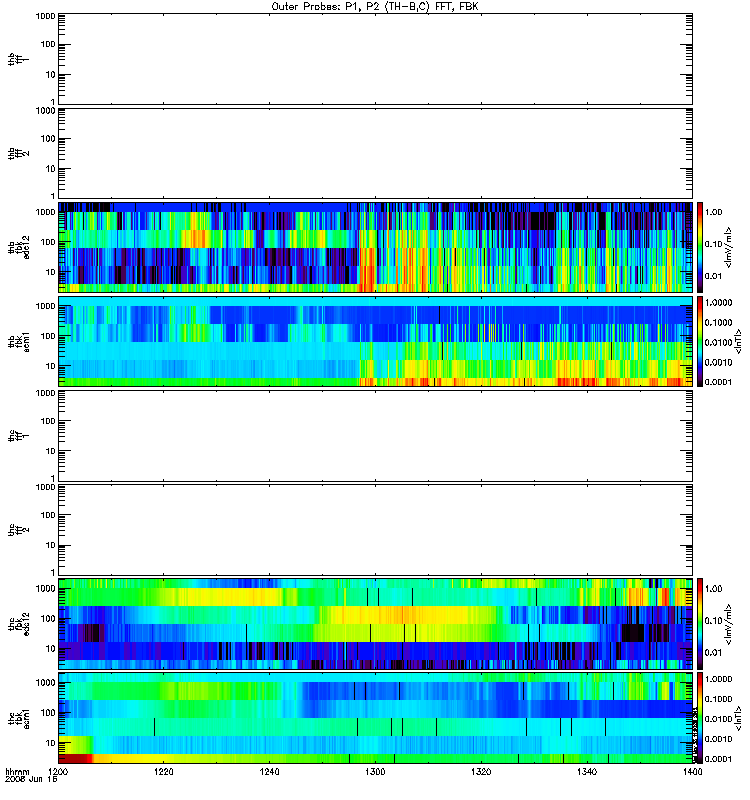
Task: Click the thc fbk scm1 spectrogram panel
Action: point(375,718)
